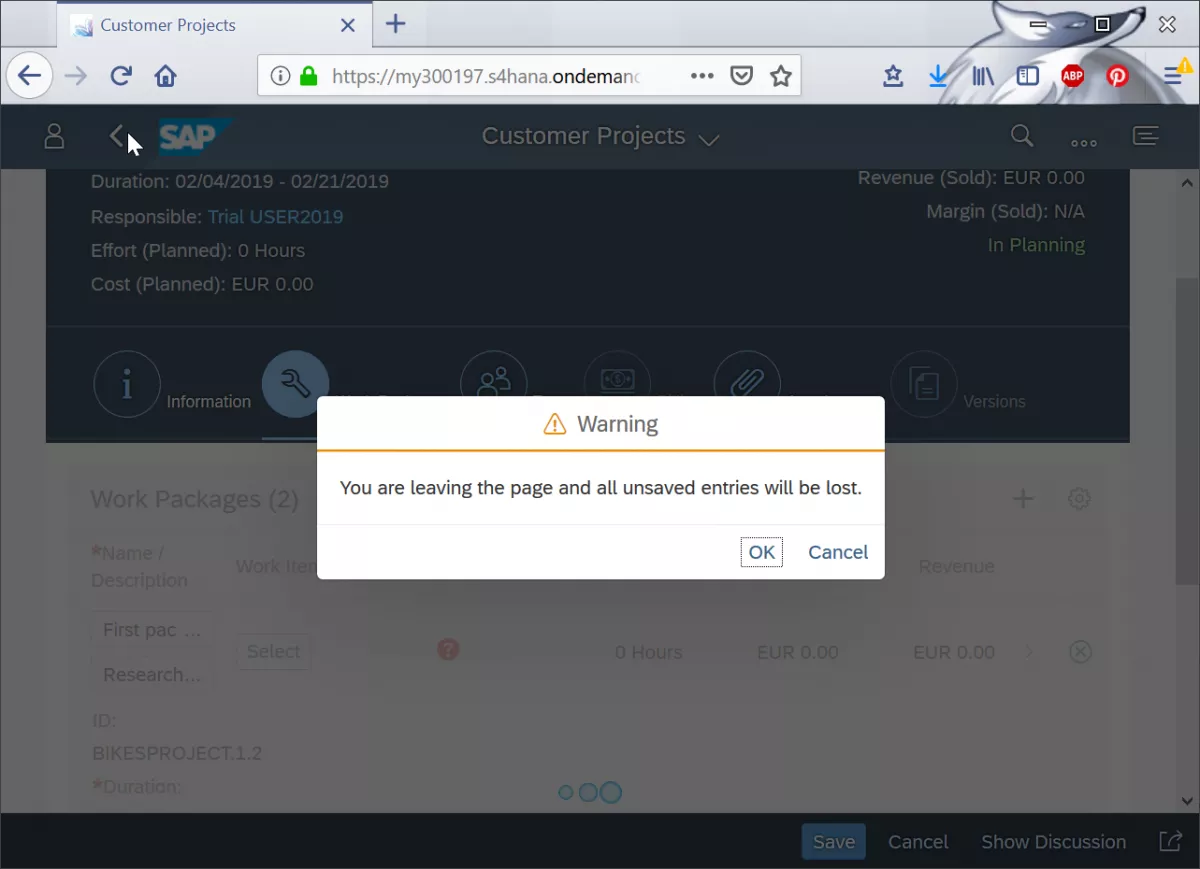The width and height of the screenshot is (1200, 869).
Task: Click OK in the Warning dialog
Action: coord(762,552)
